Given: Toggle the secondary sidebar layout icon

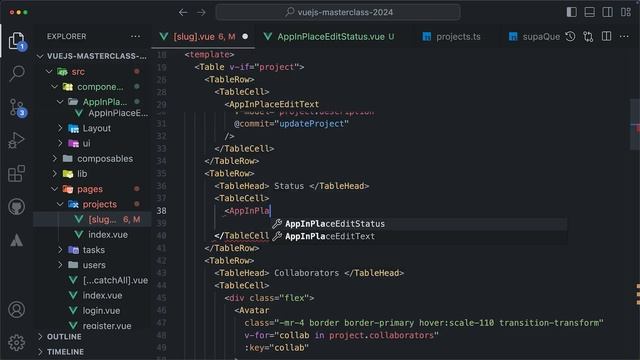Looking at the screenshot, I should [607, 12].
